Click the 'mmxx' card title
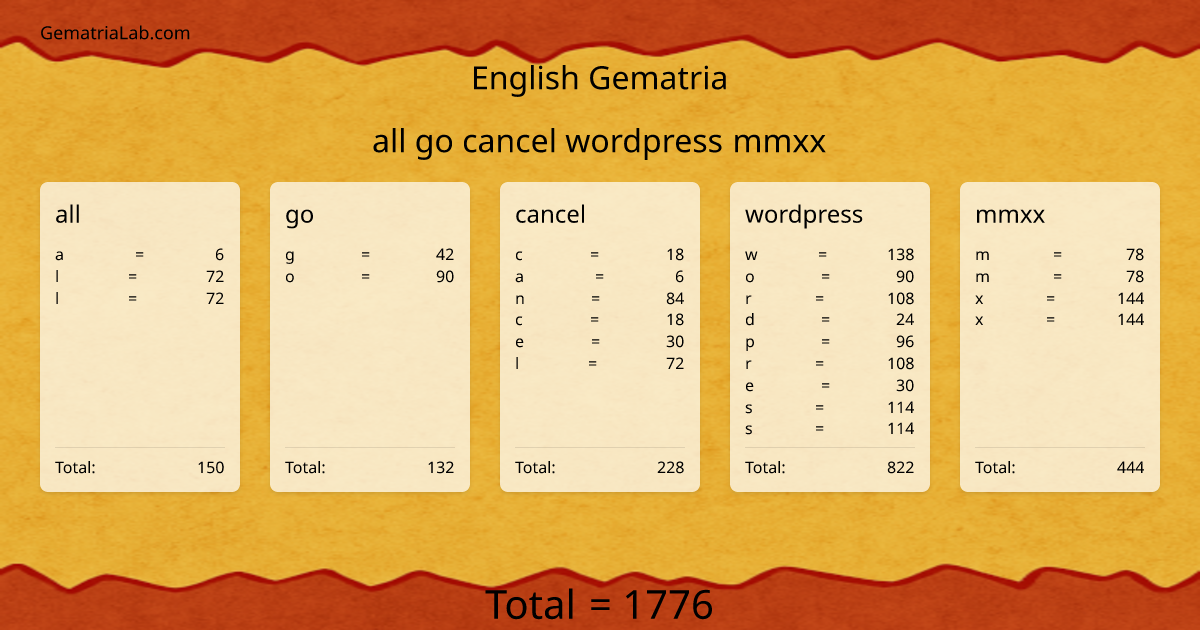The image size is (1200, 630). pyautogui.click(x=1010, y=215)
